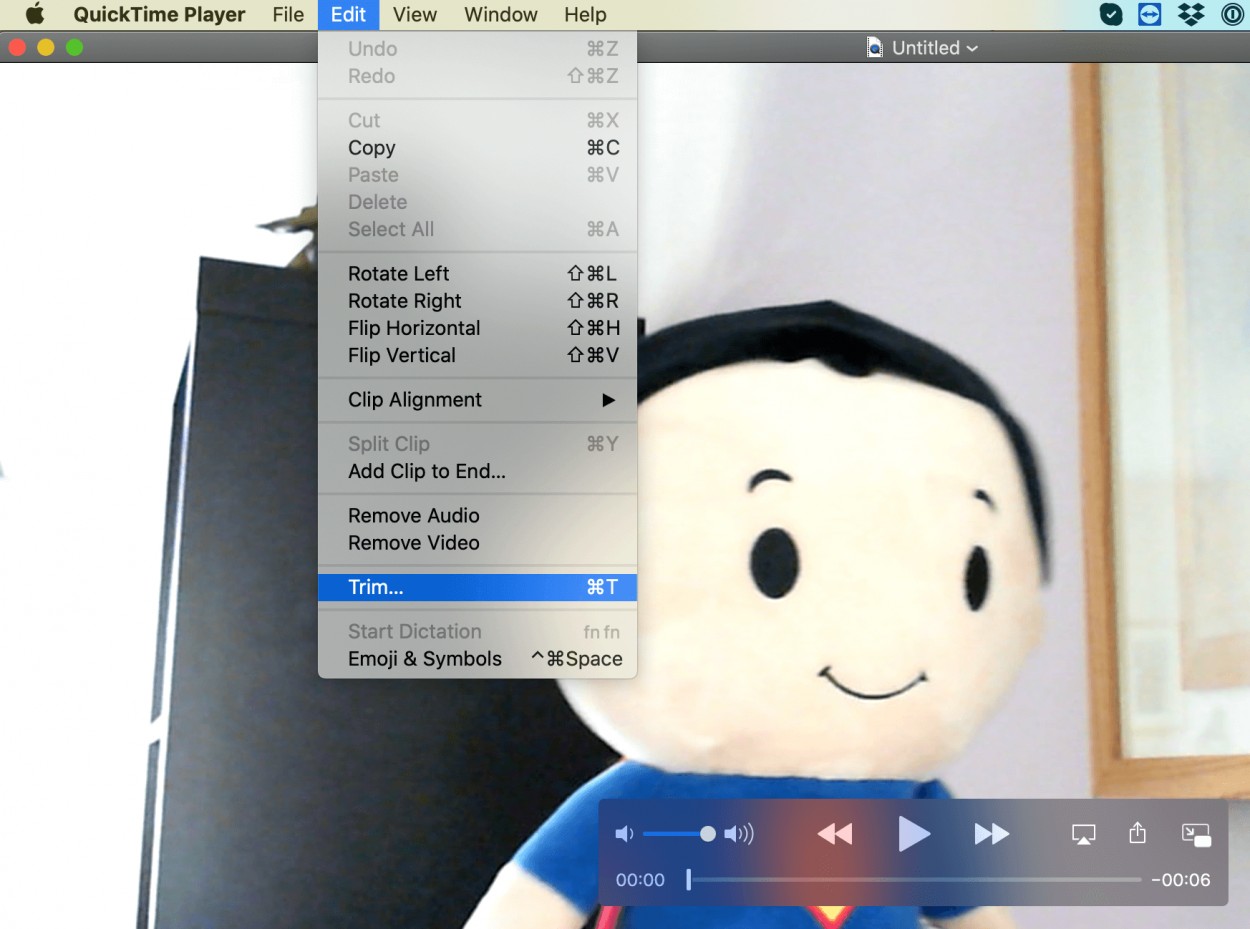
Task: Click the playback timeline scrubber
Action: [x=688, y=880]
